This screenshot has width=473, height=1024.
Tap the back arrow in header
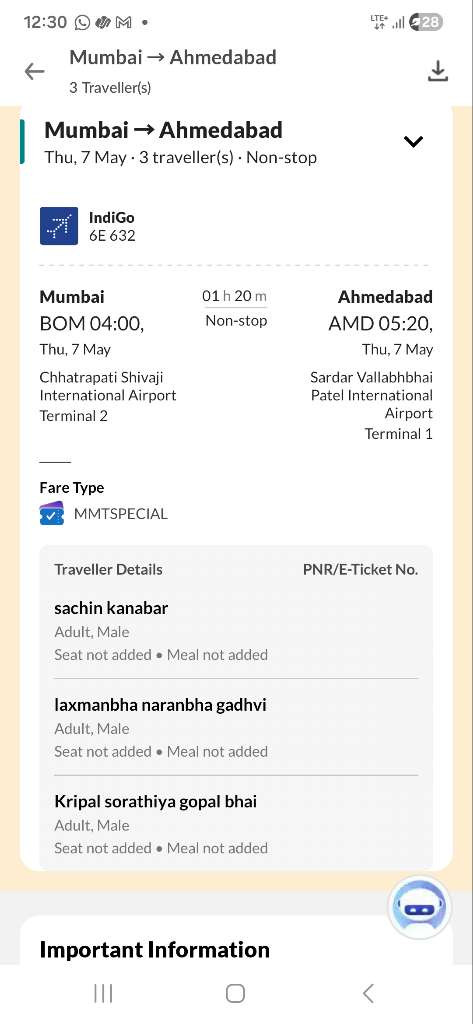(35, 71)
